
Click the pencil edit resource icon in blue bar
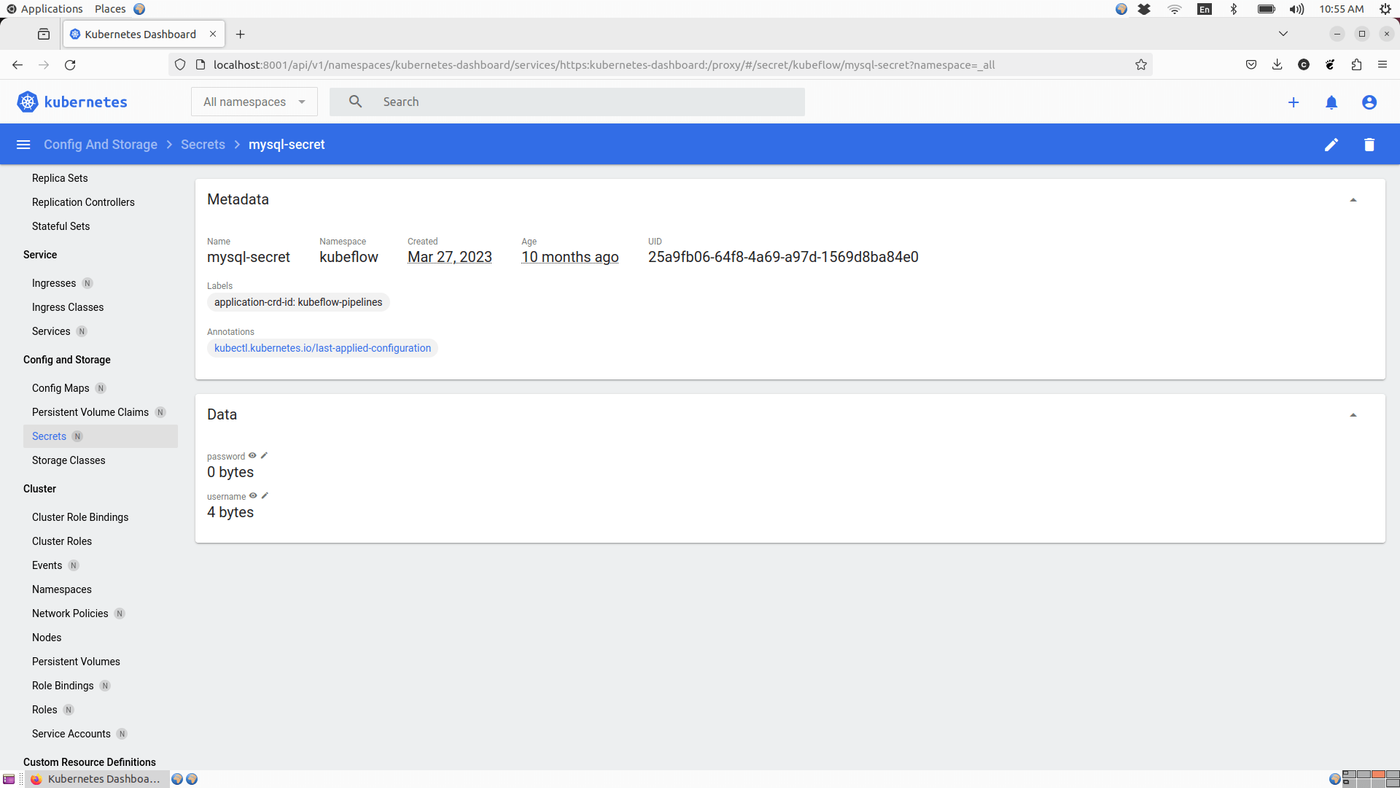1331,145
